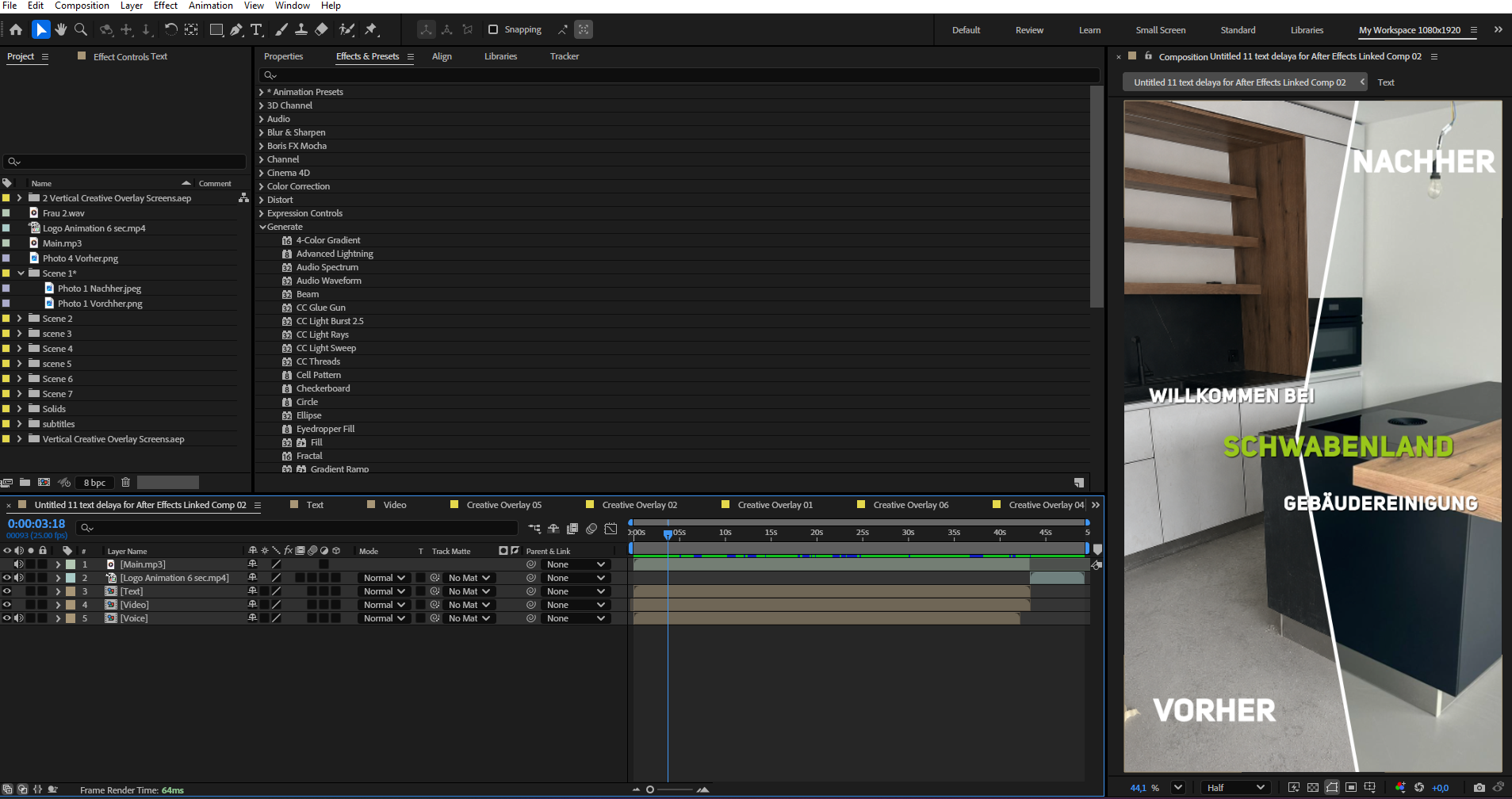
Task: Select the Eraser tool
Action: 321,29
